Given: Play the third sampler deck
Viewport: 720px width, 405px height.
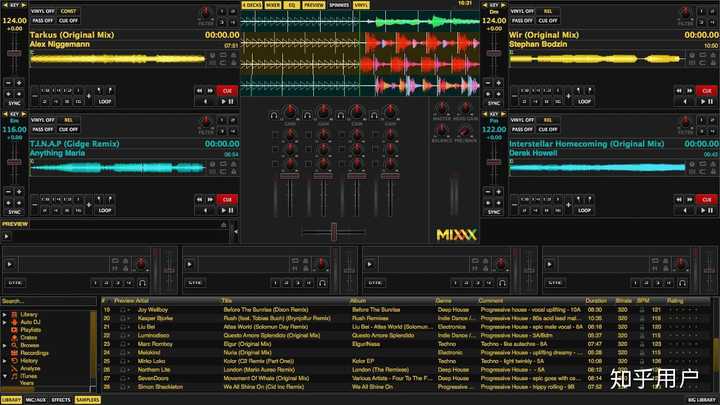Looking at the screenshot, I should coord(370,264).
